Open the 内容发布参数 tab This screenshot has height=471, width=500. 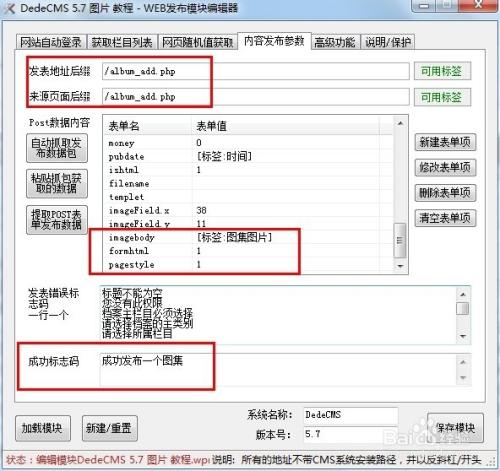pyautogui.click(x=274, y=41)
